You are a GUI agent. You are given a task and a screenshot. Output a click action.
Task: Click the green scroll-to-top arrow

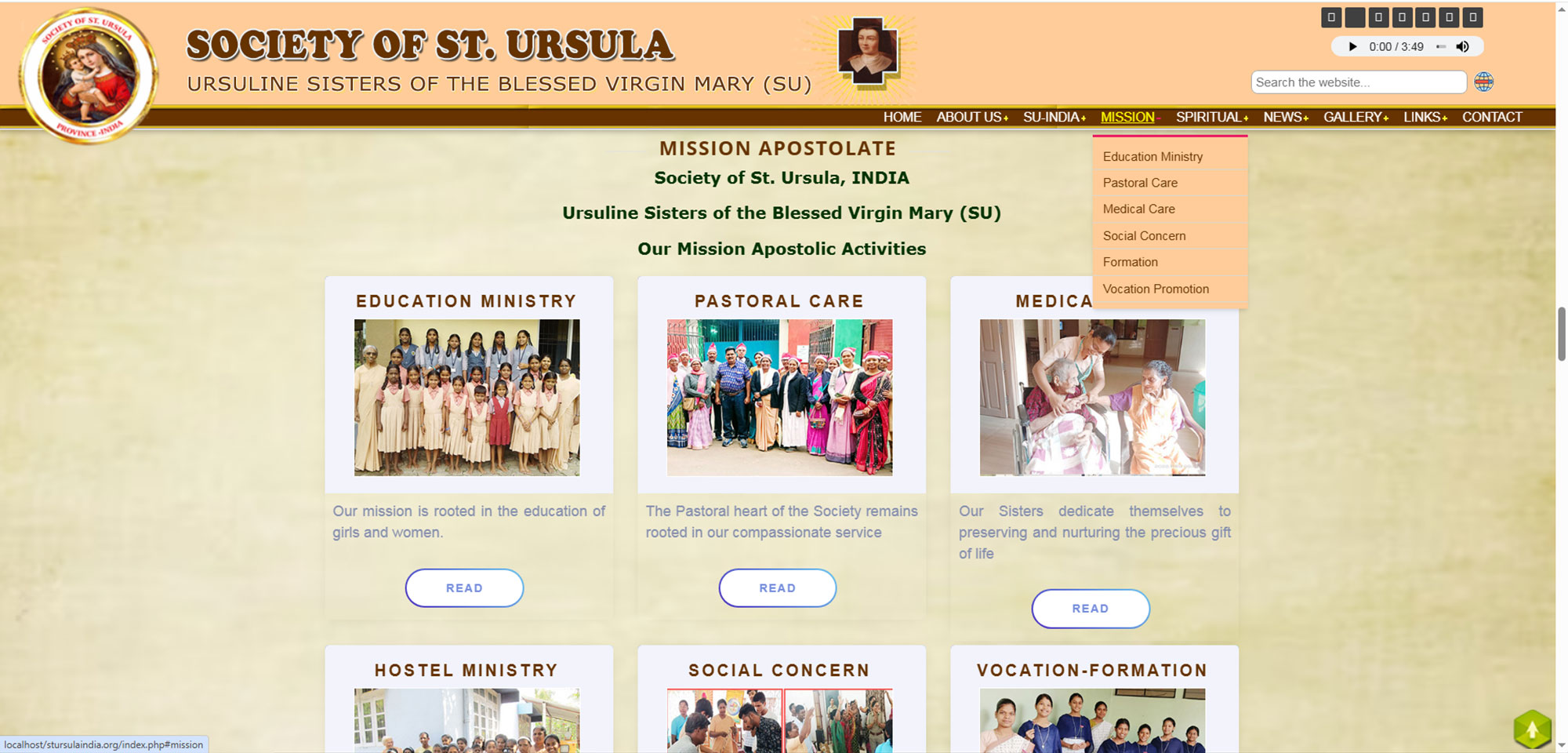click(1531, 729)
